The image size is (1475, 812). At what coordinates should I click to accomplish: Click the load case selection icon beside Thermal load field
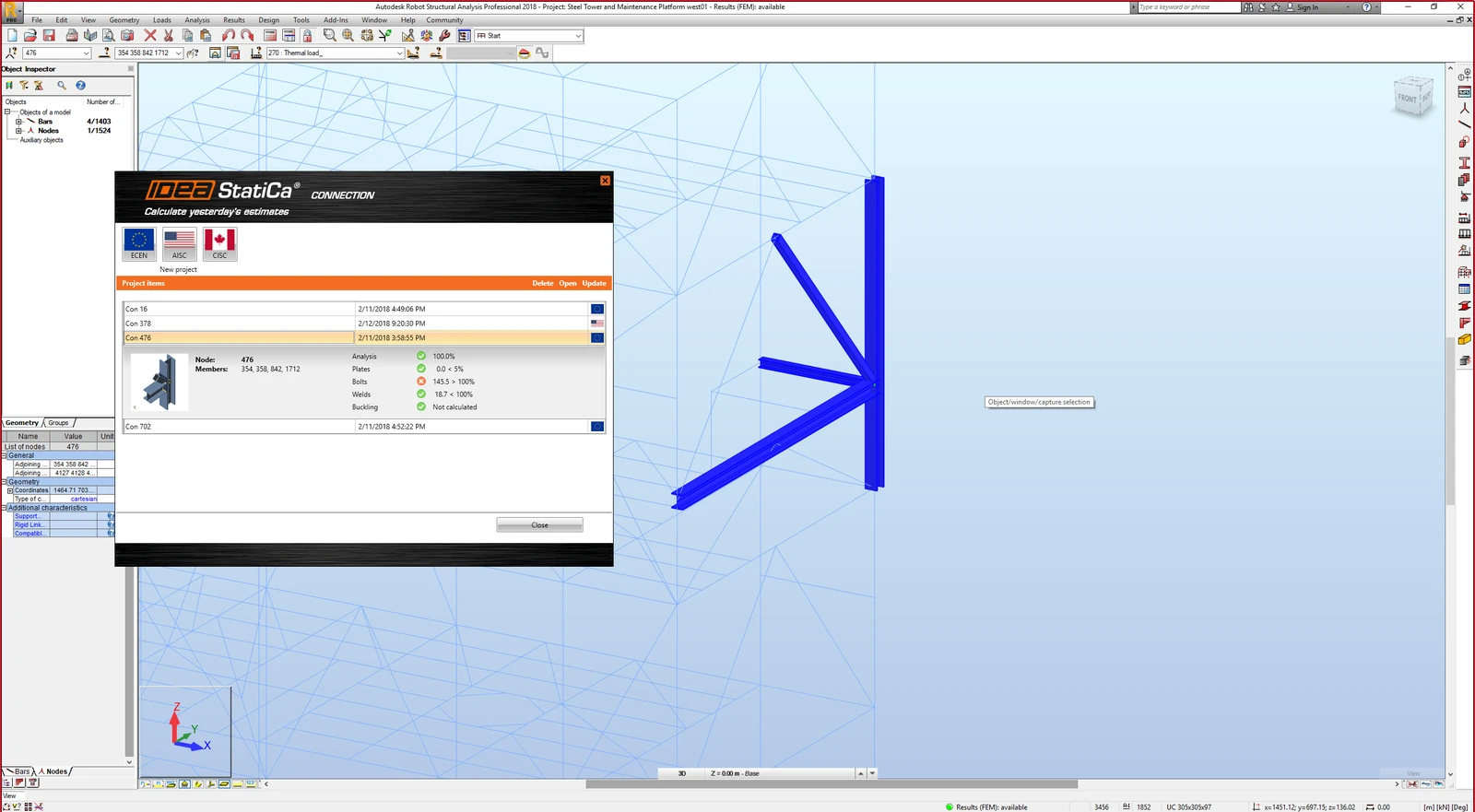256,53
